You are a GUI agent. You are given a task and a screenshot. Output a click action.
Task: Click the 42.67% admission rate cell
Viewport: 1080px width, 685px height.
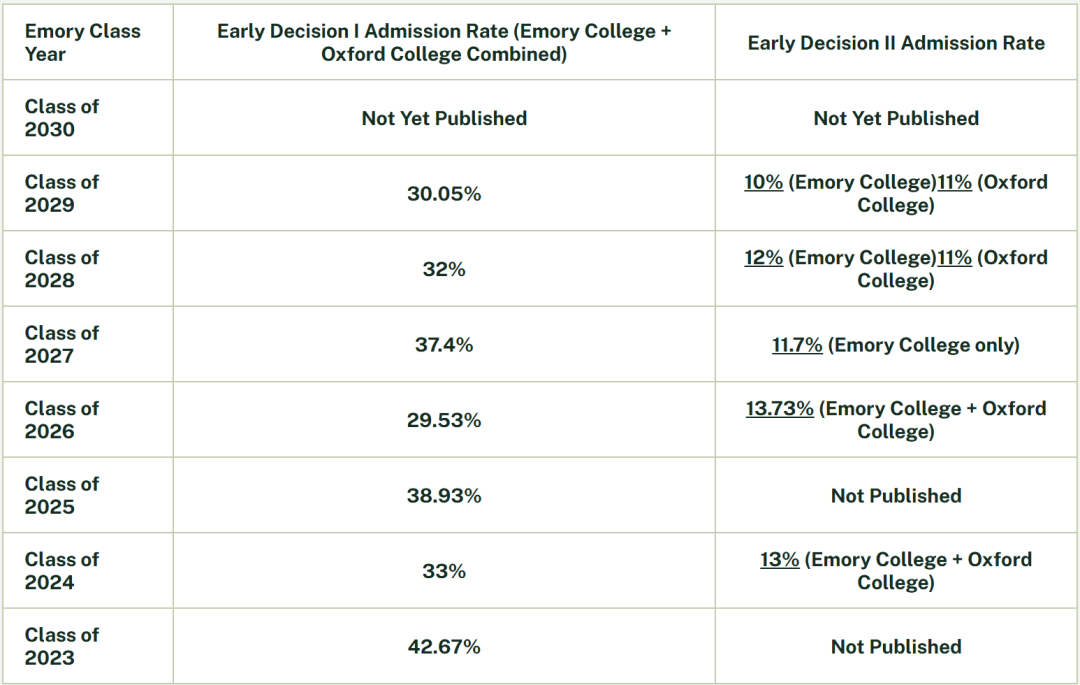444,647
